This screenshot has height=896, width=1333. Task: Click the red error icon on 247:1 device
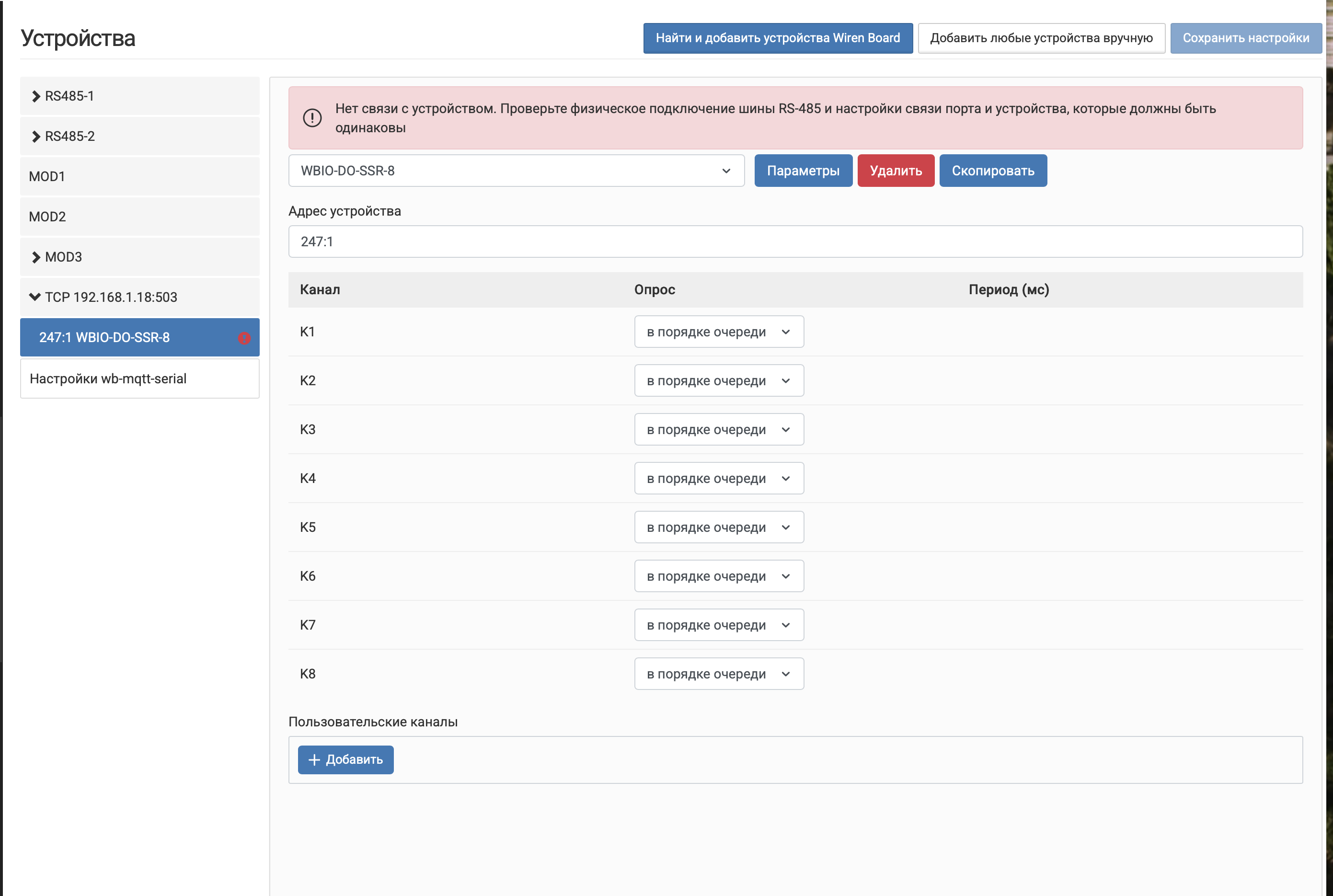[x=244, y=338]
